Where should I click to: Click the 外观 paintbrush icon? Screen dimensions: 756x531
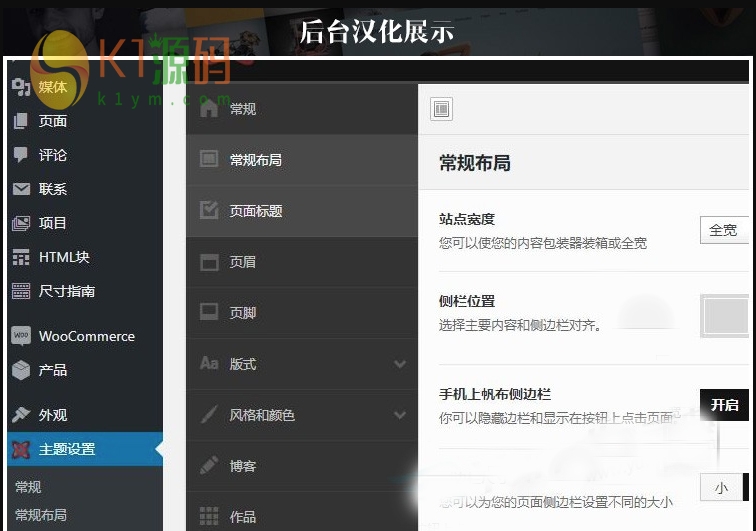21,415
